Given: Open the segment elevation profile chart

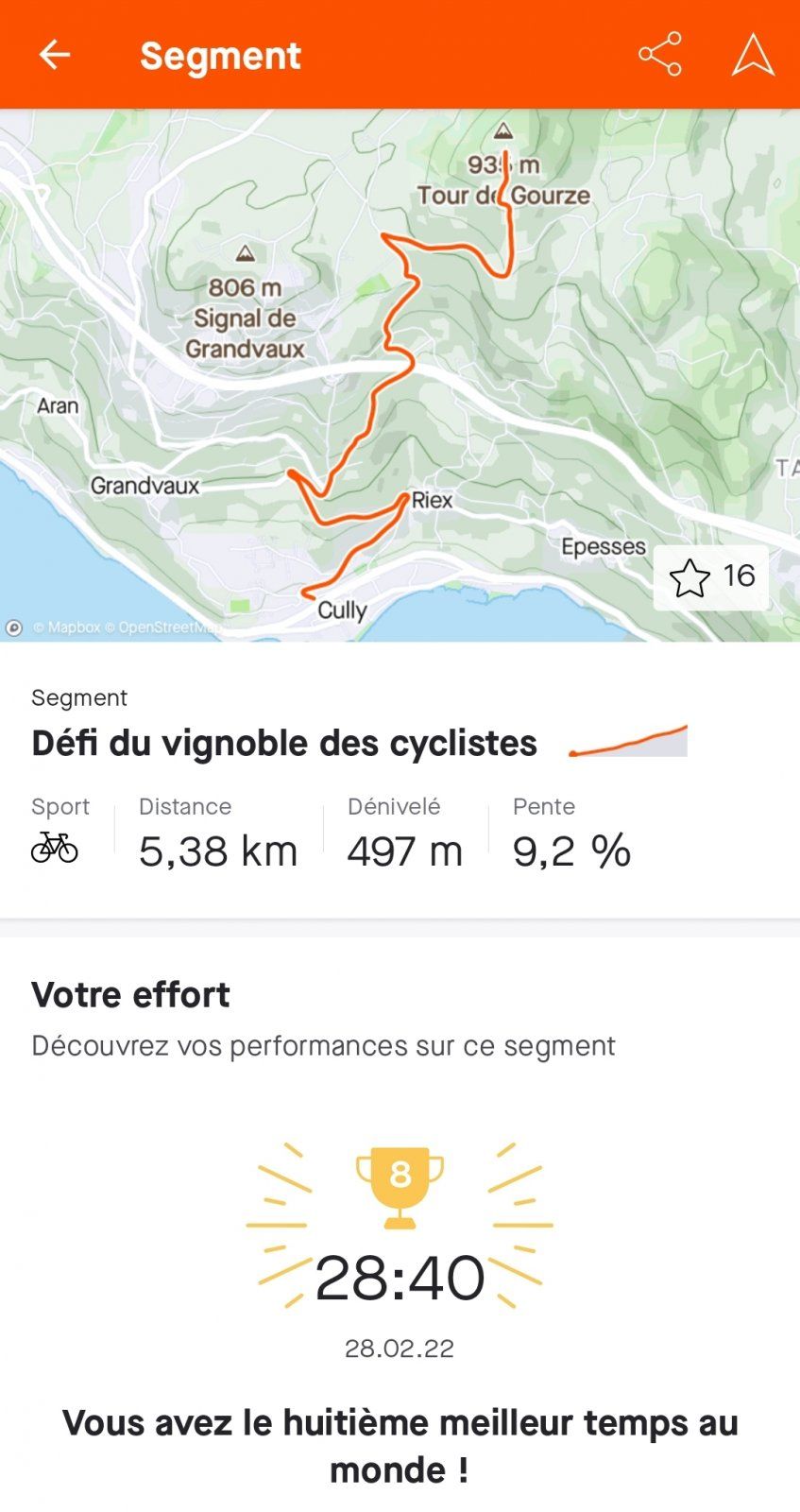Looking at the screenshot, I should click(x=628, y=741).
